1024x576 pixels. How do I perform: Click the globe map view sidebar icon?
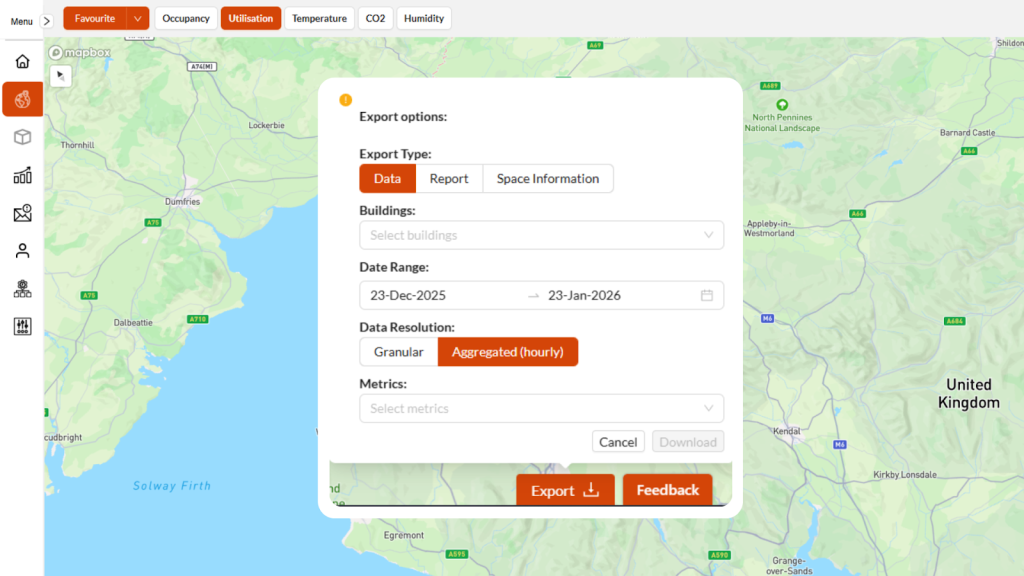pos(22,99)
